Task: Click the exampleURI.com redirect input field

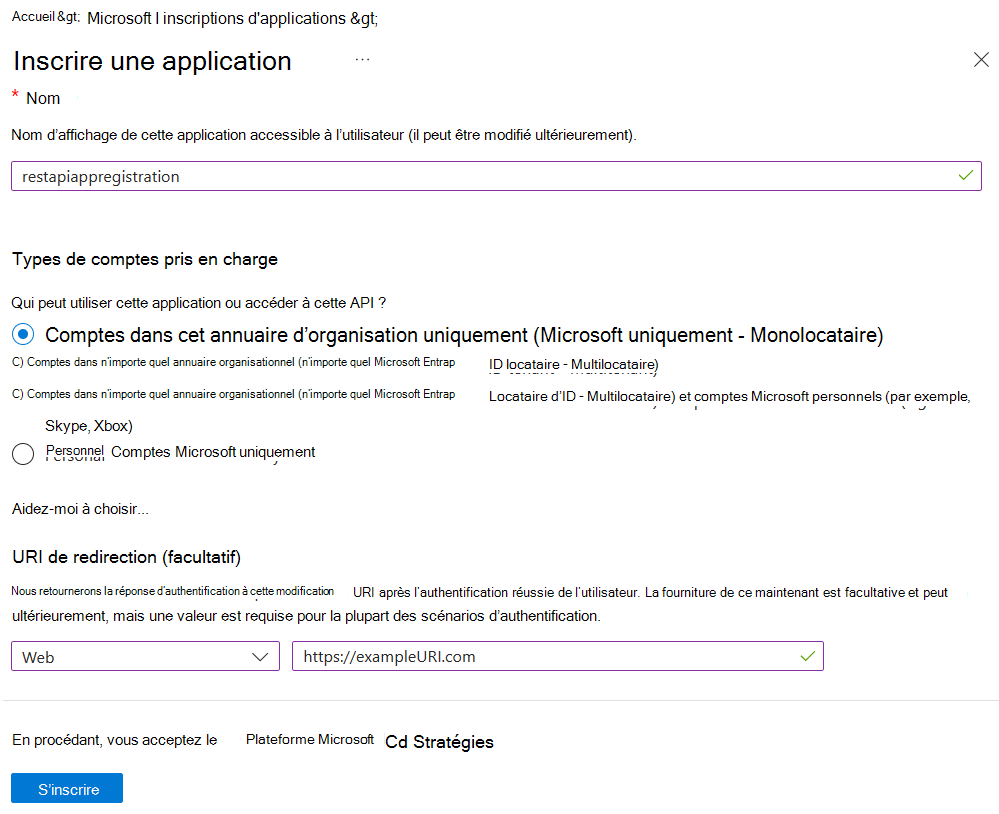Action: (500, 655)
